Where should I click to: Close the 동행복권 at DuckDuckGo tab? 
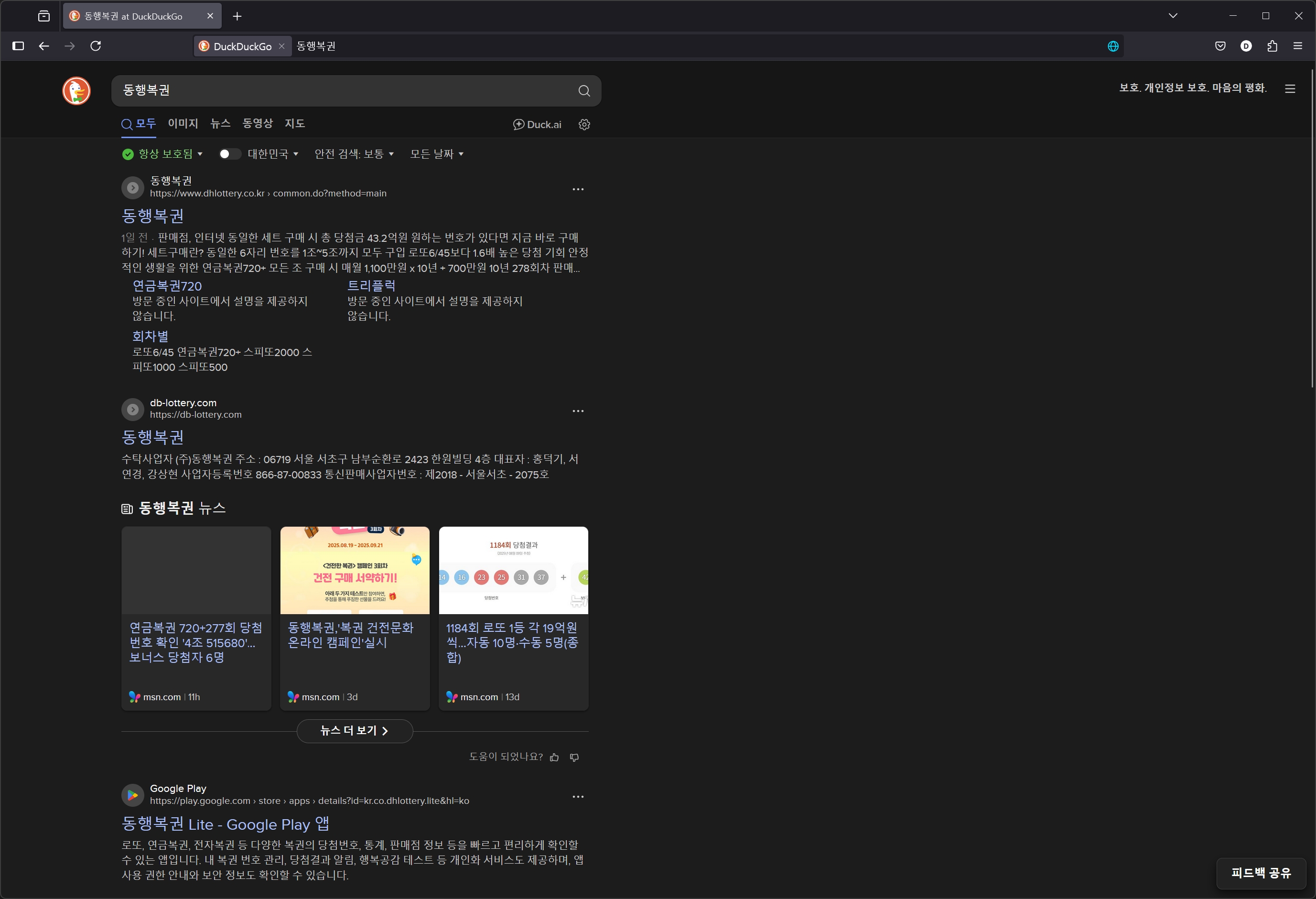210,16
